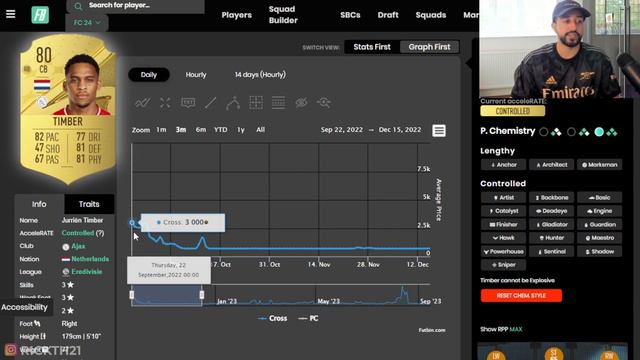The image size is (640, 360).
Task: Switch to the Info tab
Action: tap(39, 204)
